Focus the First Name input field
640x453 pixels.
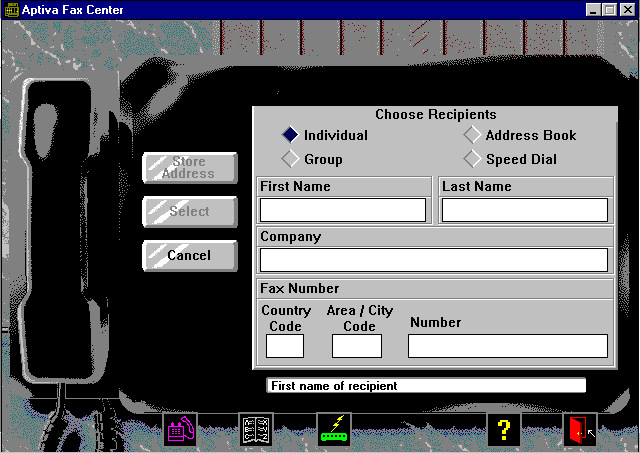[343, 210]
